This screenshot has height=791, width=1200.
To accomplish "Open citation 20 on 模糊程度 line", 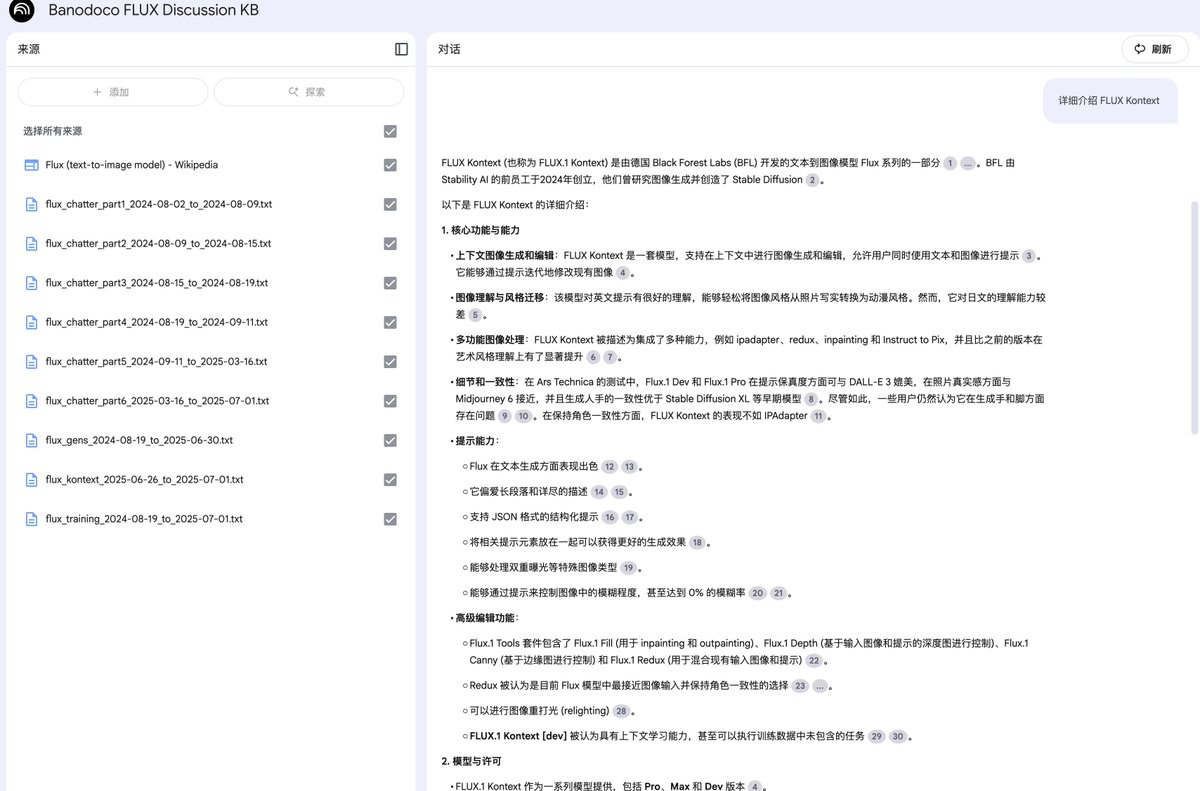I will [758, 593].
